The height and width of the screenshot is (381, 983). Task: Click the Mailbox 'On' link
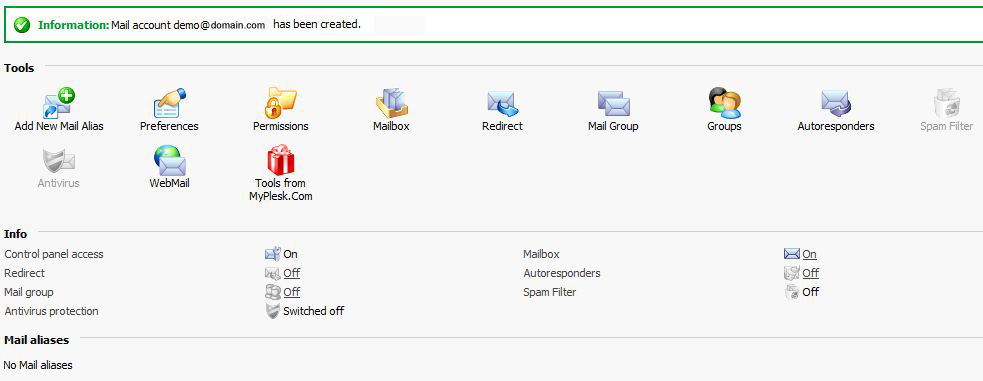pos(809,254)
